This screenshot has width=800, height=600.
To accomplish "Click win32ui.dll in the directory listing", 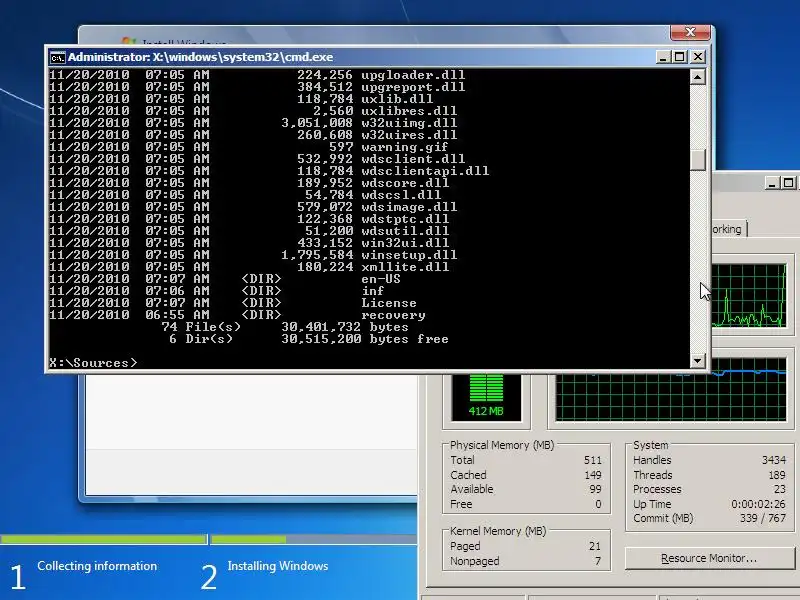I will click(x=405, y=243).
